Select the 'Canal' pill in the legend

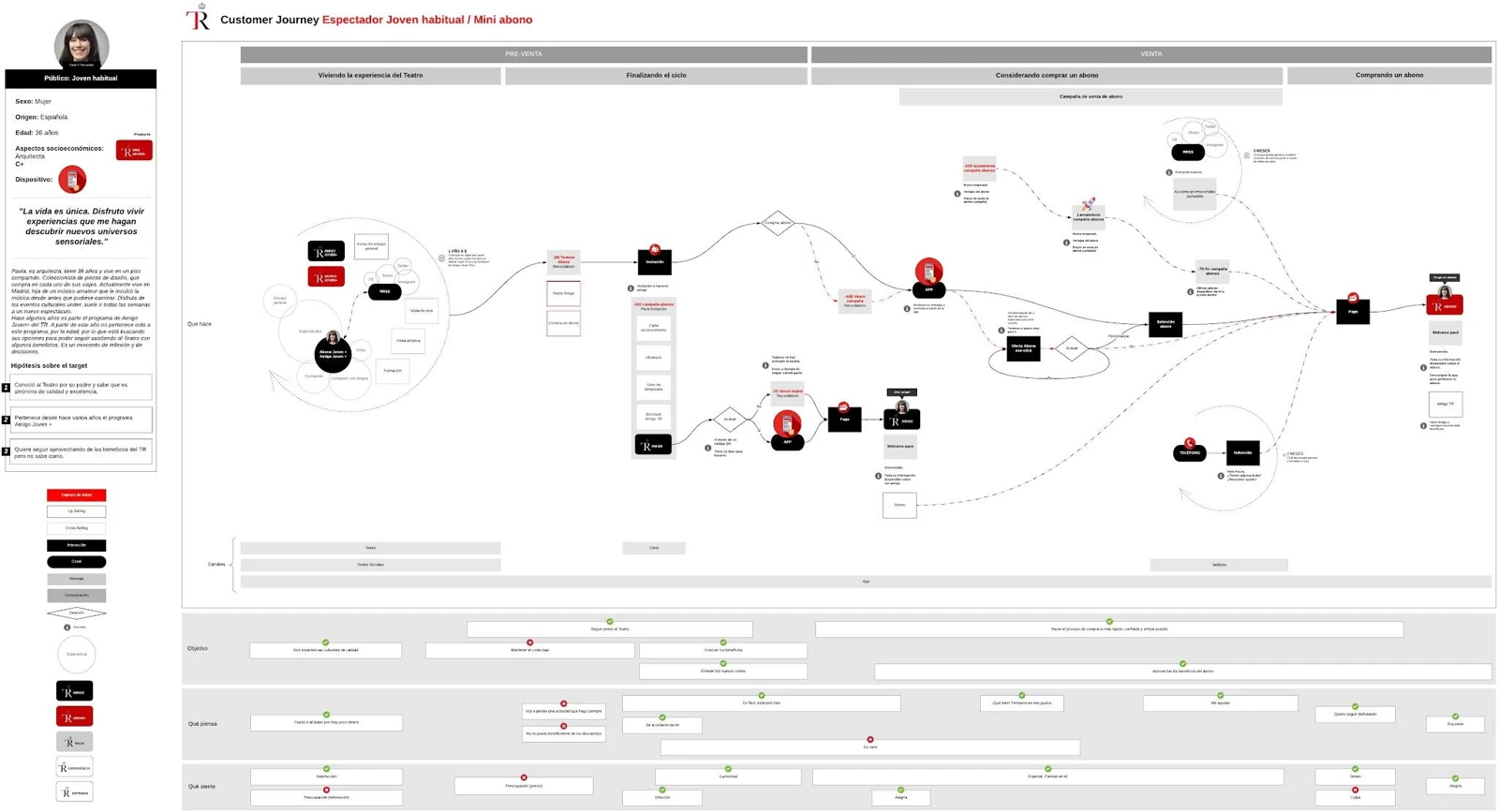[x=77, y=562]
